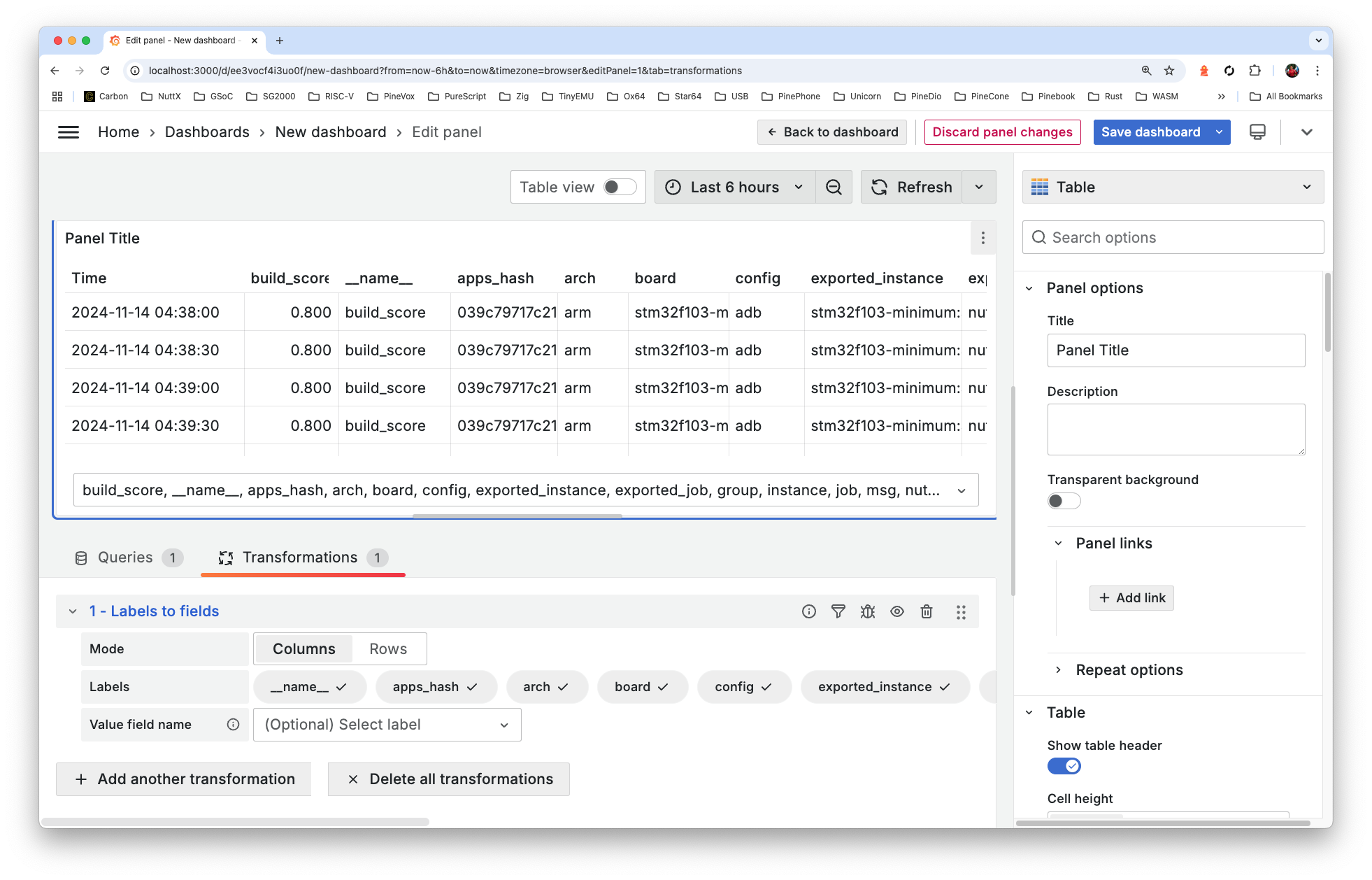Open the panel menu three-dots icon
The height and width of the screenshot is (880, 1372).
[x=983, y=239]
